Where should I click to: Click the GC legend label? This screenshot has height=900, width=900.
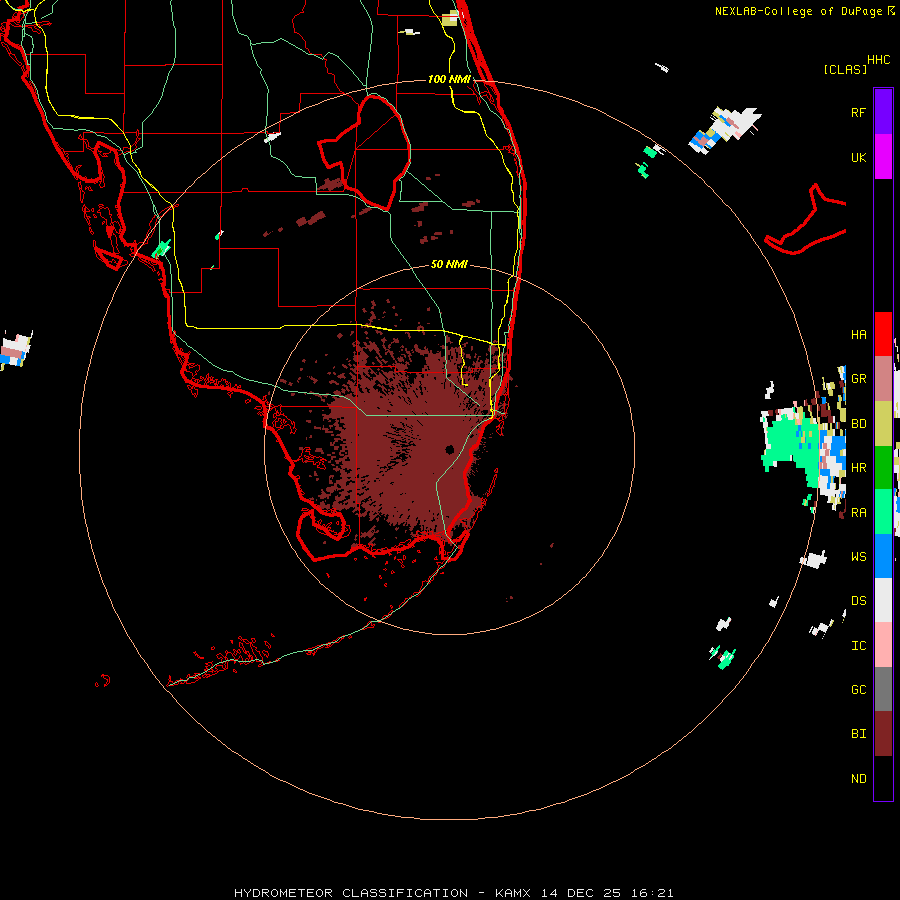pyautogui.click(x=859, y=690)
